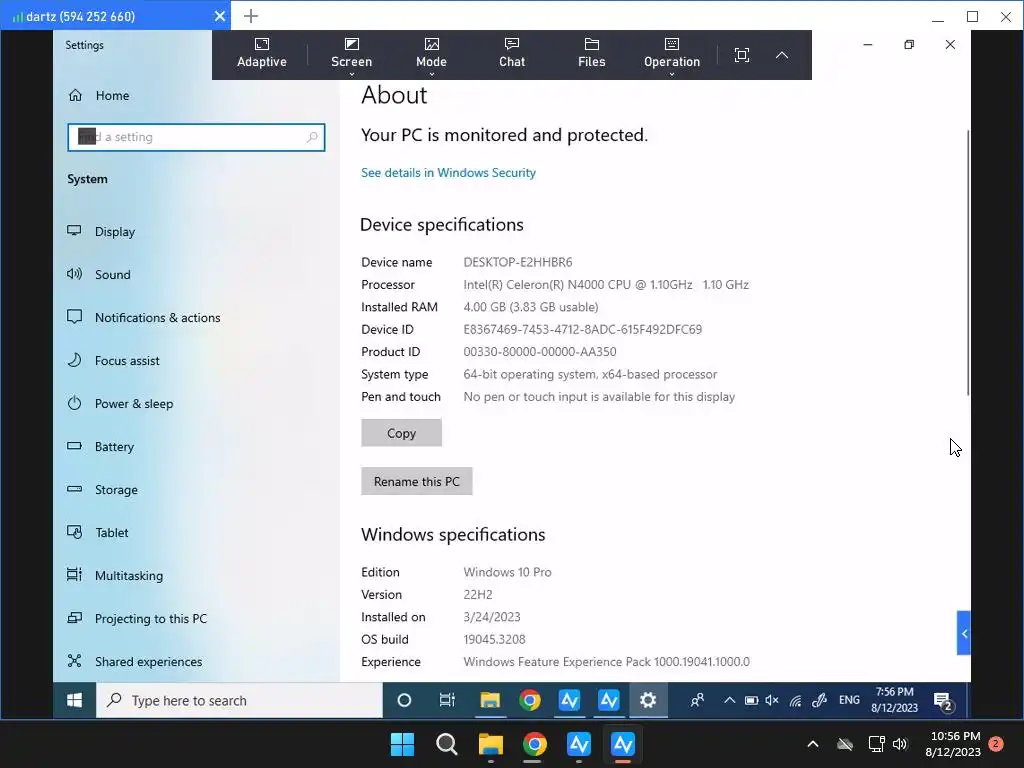Collapse the remote toolbar with up chevron

[x=782, y=55]
